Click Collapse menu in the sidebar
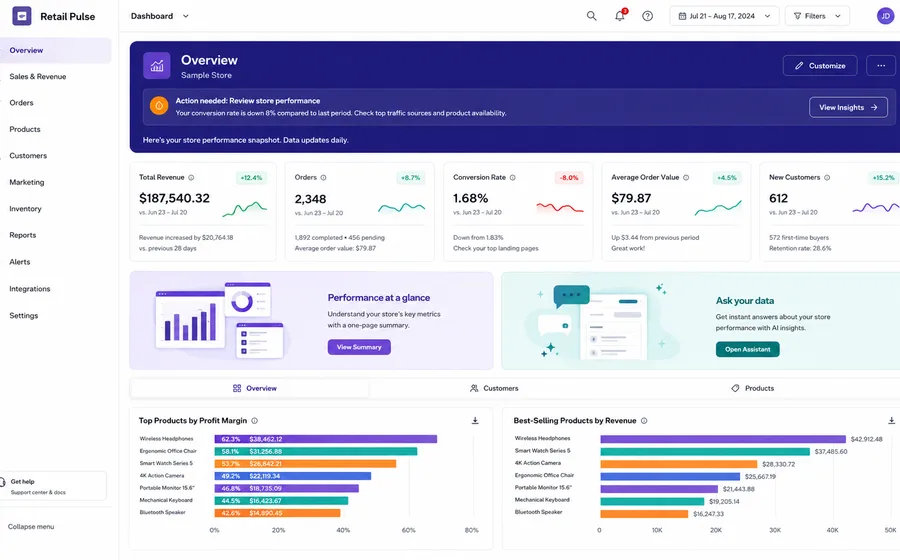 coord(31,527)
